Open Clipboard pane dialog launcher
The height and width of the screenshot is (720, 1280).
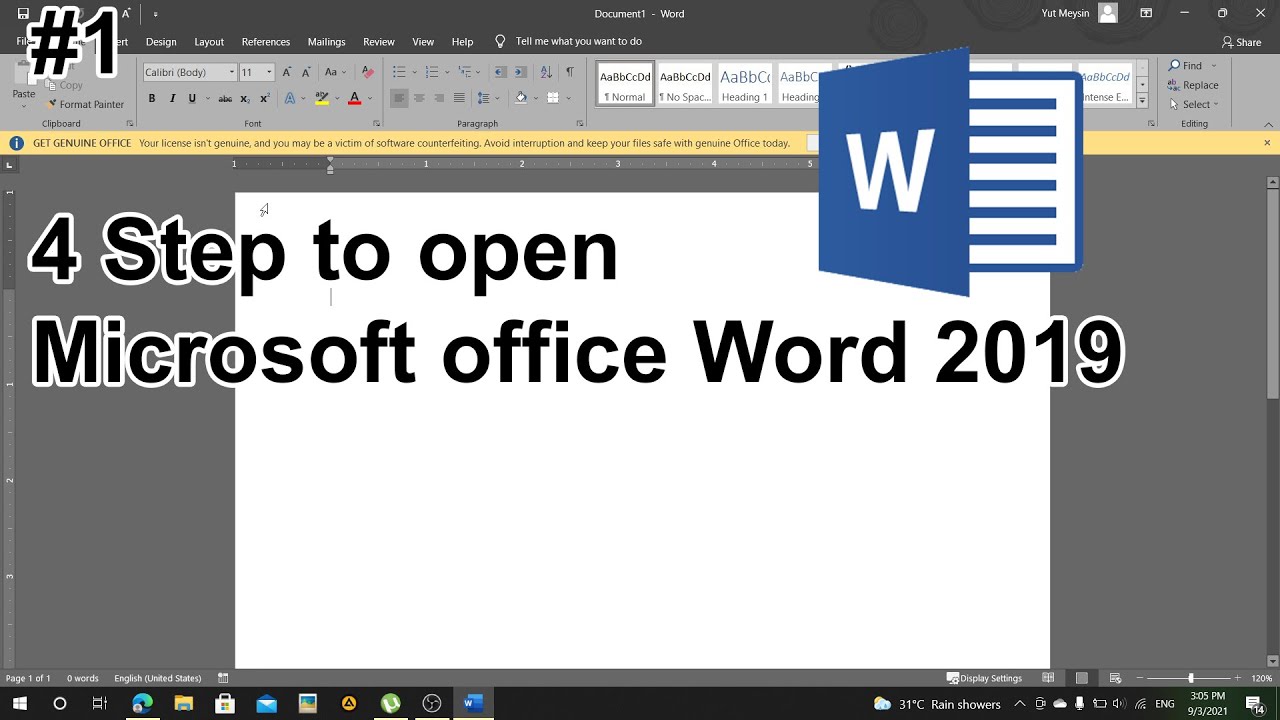tap(130, 124)
